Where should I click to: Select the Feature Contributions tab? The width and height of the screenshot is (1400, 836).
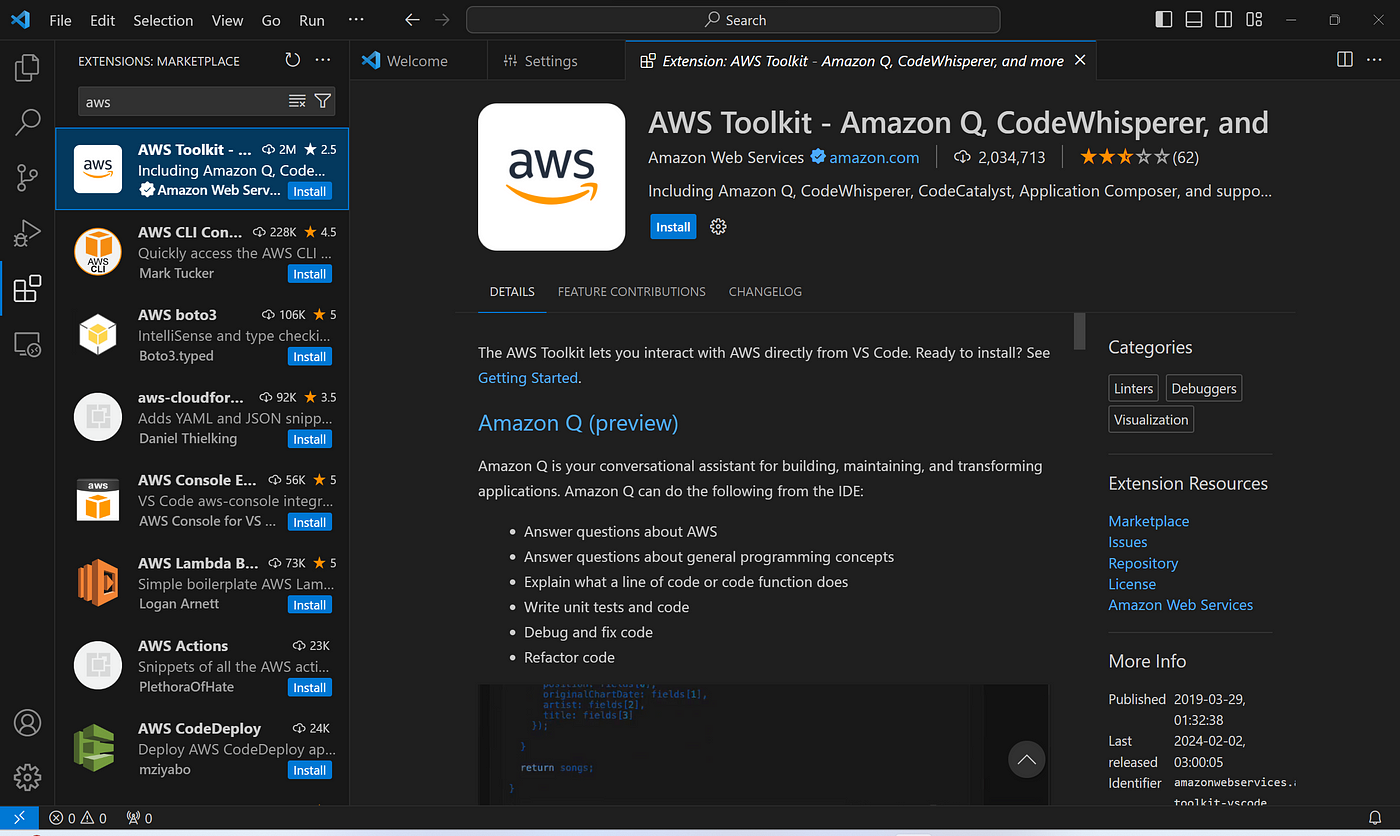632,292
